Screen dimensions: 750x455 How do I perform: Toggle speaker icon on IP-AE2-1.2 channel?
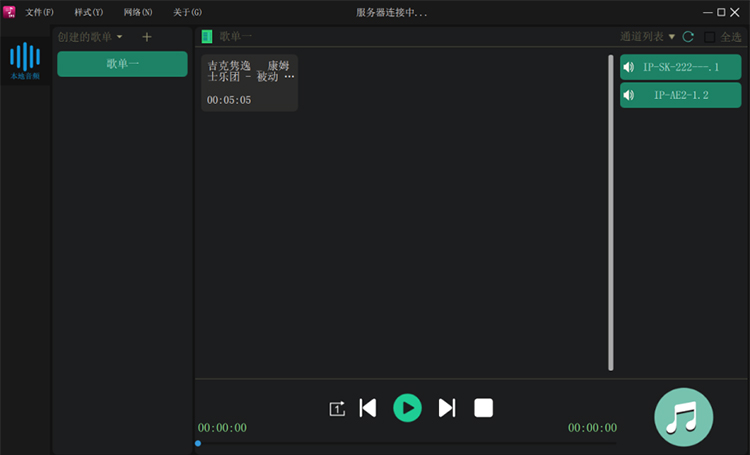629,96
